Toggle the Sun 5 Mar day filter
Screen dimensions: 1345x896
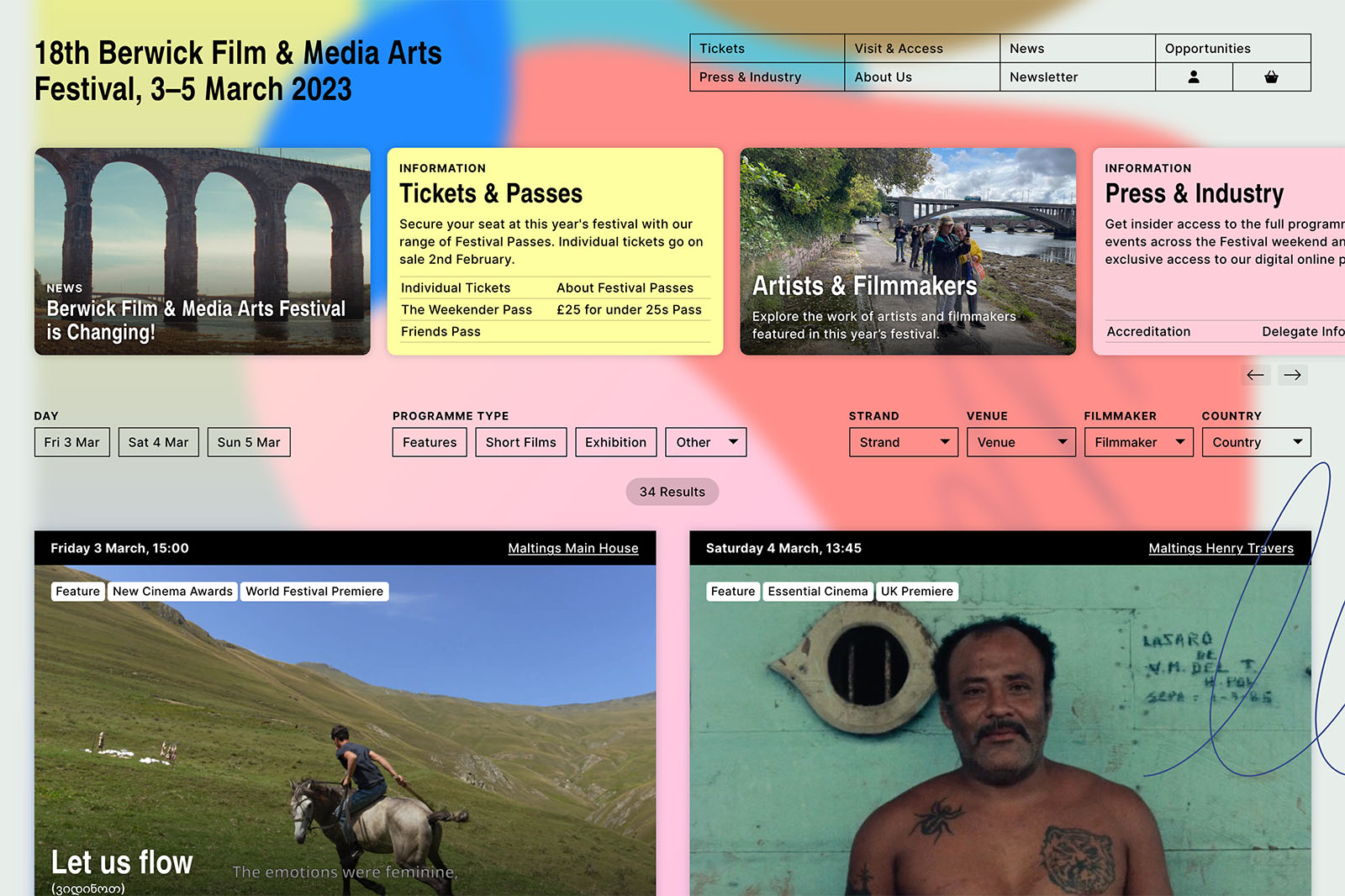[249, 442]
